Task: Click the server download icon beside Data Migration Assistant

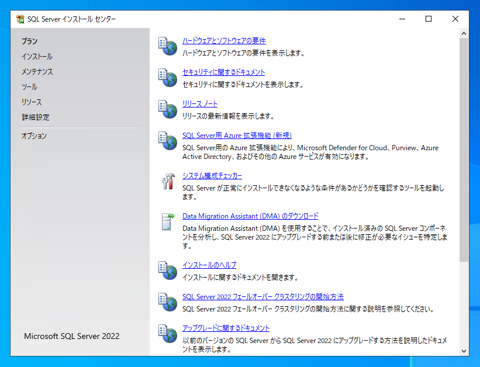Action: click(x=168, y=222)
